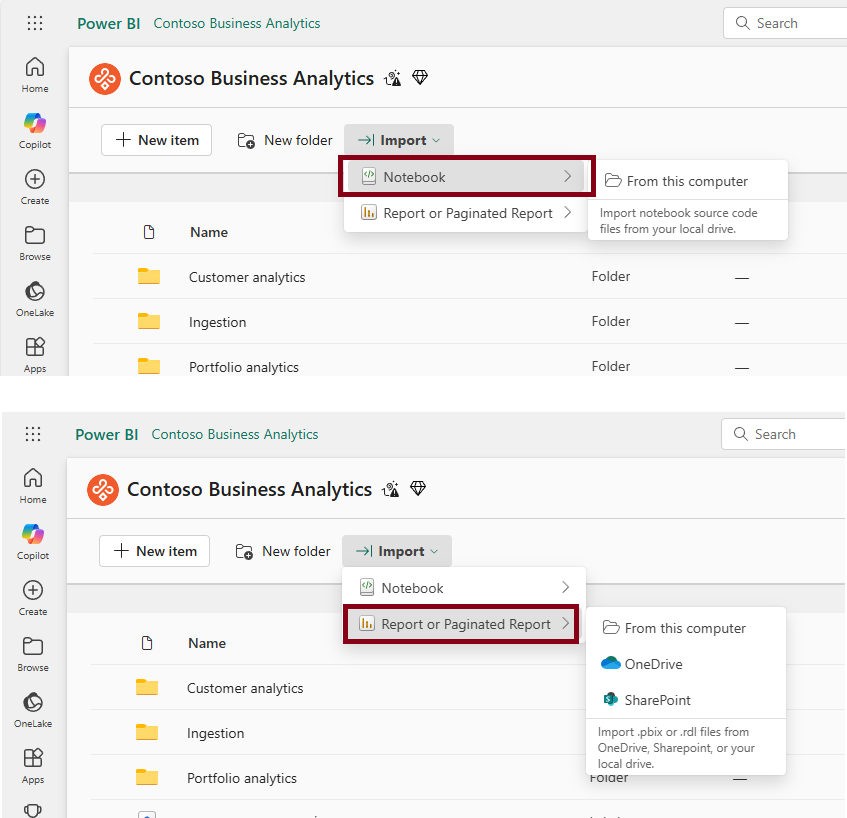This screenshot has width=847, height=818.
Task: Click file type column icon in bottom screenshot
Action: tap(147, 643)
